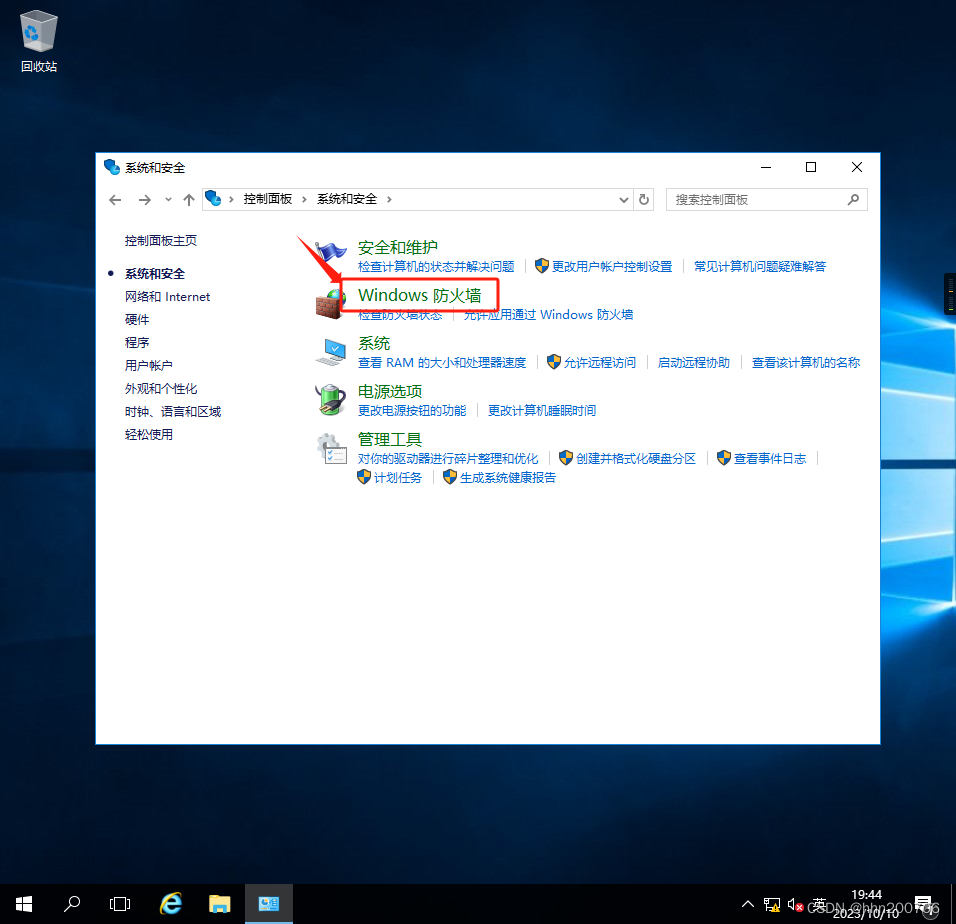The image size is (956, 924).
Task: Go forward with the right arrow button
Action: (144, 200)
